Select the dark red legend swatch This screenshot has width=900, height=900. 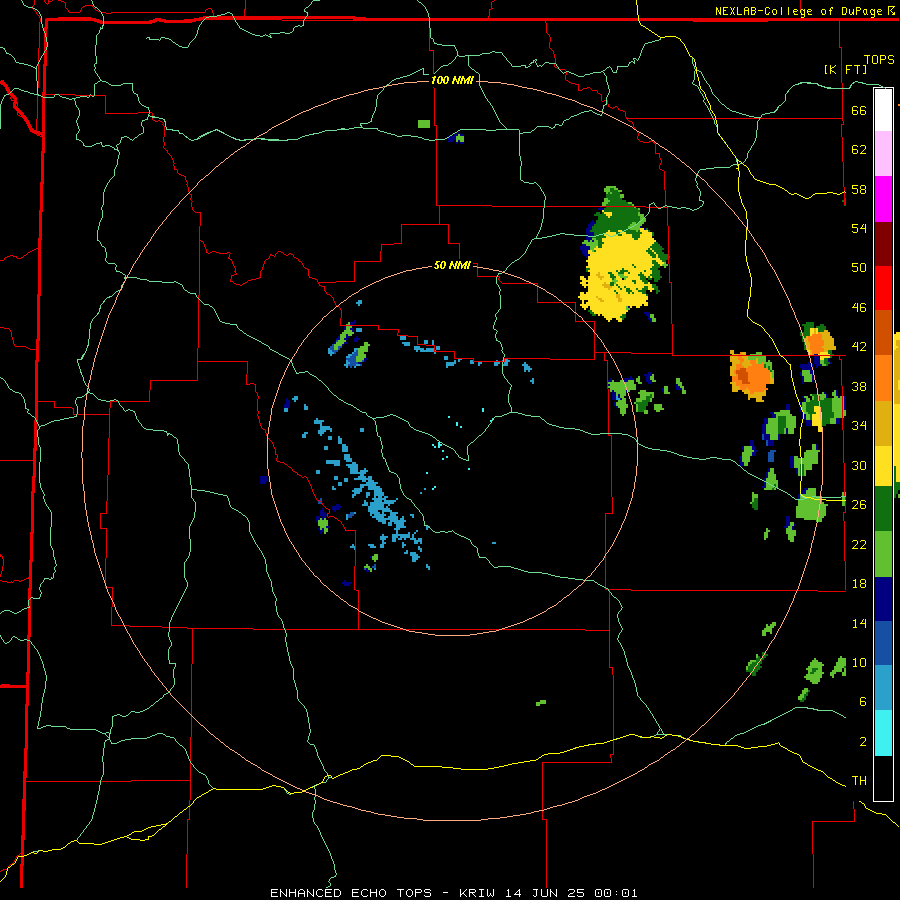pyautogui.click(x=883, y=245)
